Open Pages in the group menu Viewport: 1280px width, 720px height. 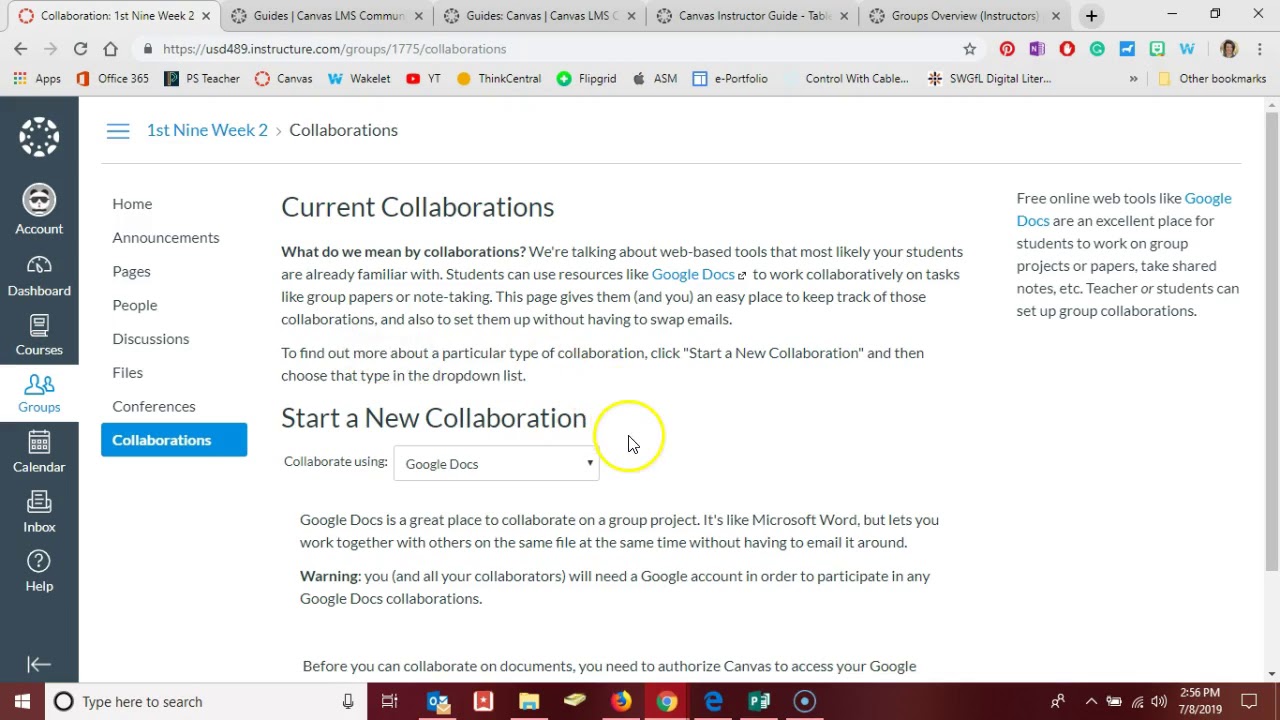131,272
